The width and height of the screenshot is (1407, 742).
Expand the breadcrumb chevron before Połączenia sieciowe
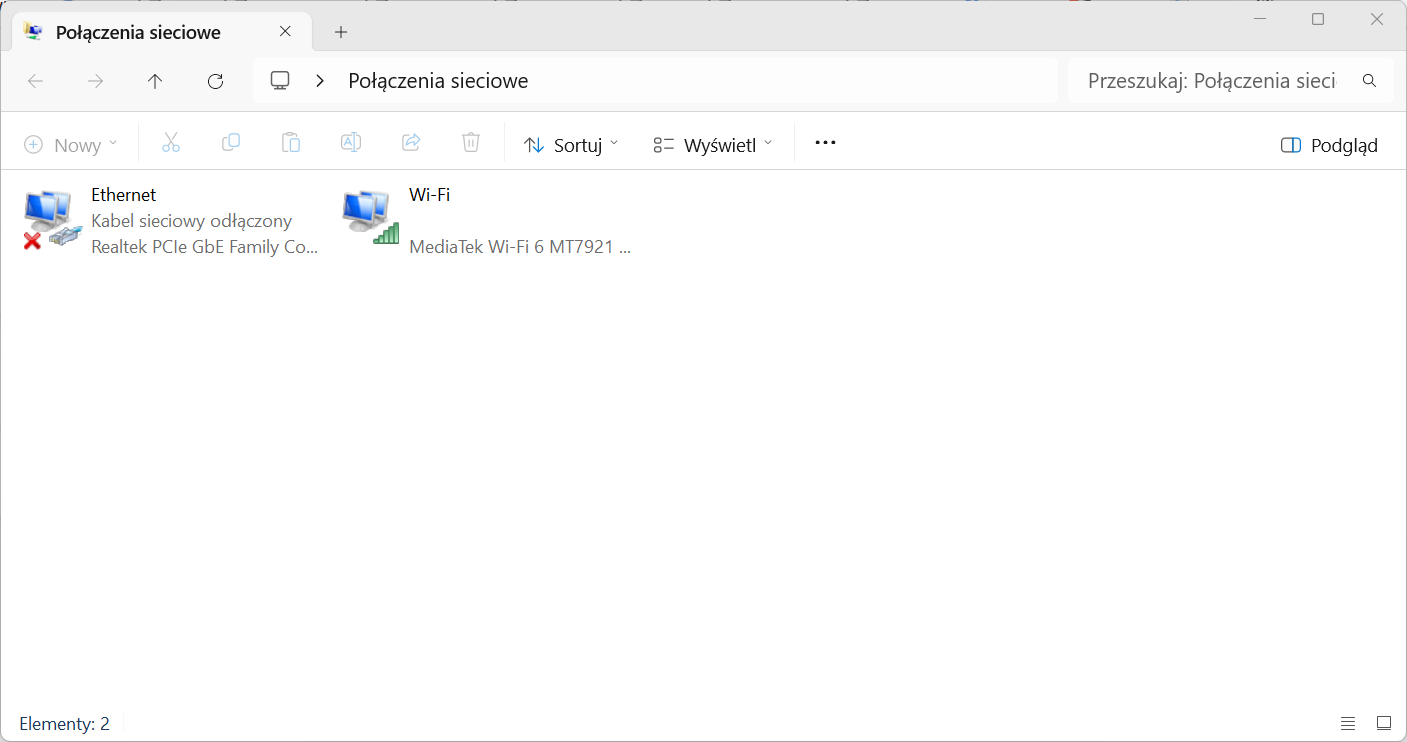click(320, 81)
